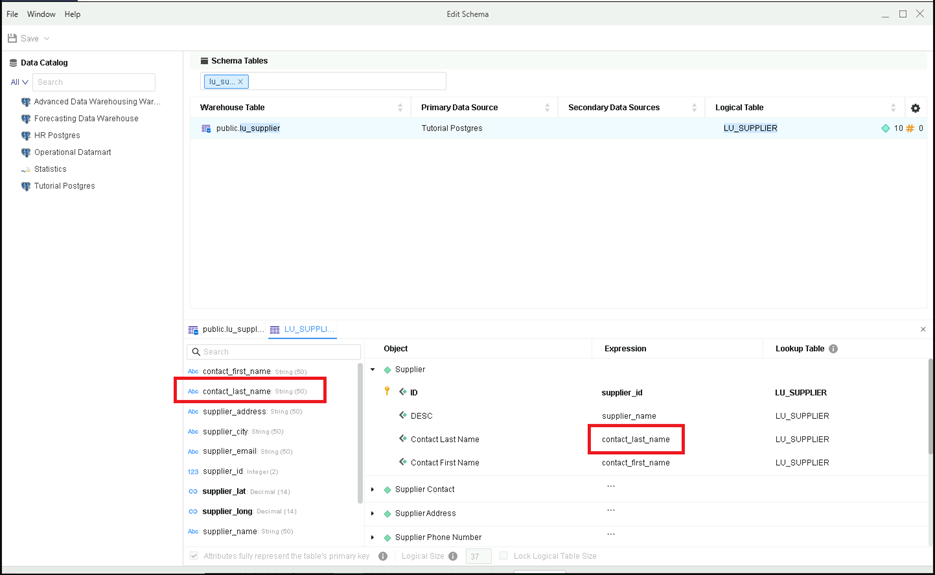Expand the Supplier Phone Number attribute
This screenshot has height=575, width=935.
tap(373, 537)
